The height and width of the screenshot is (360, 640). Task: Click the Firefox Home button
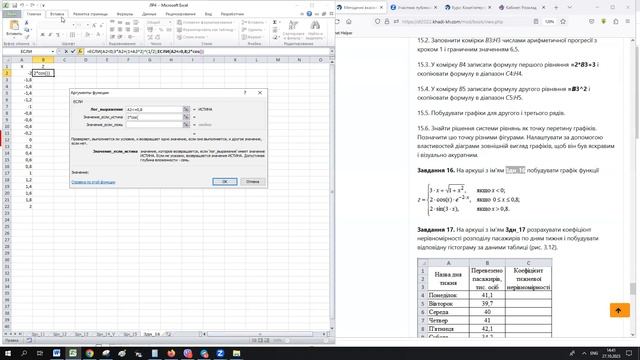(x=349, y=22)
